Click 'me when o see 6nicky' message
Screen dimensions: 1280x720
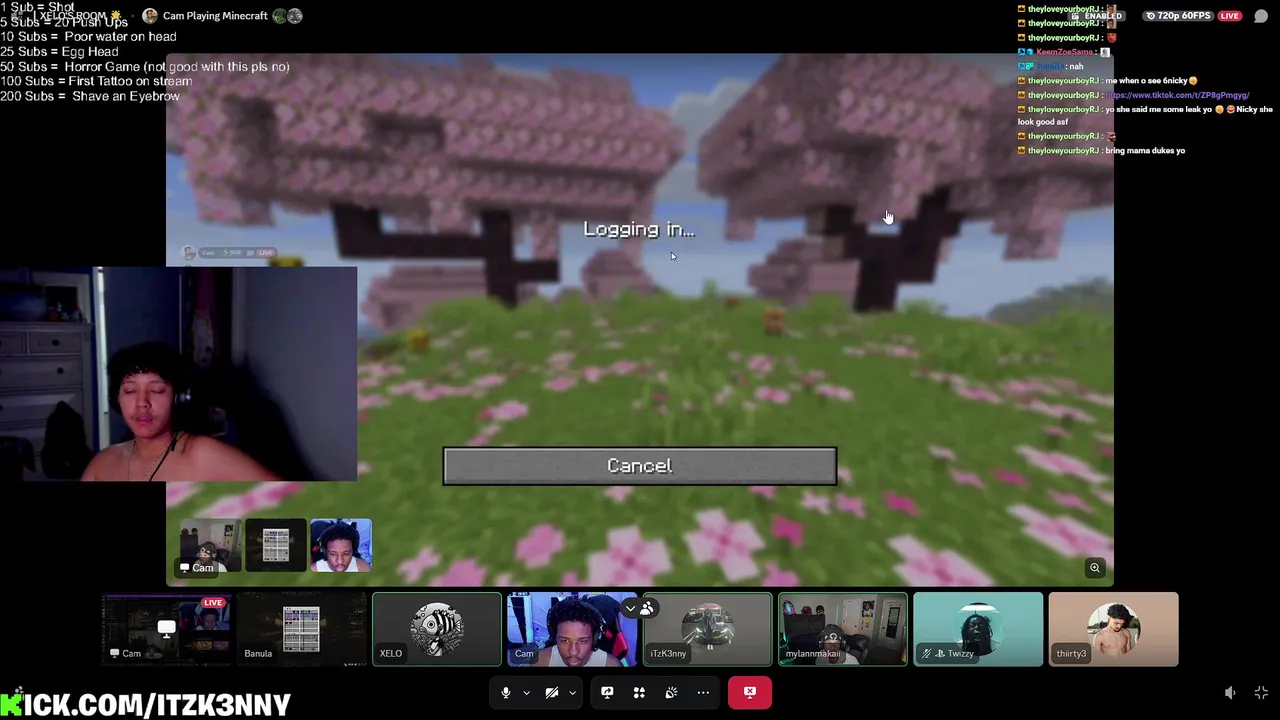click(x=1151, y=81)
